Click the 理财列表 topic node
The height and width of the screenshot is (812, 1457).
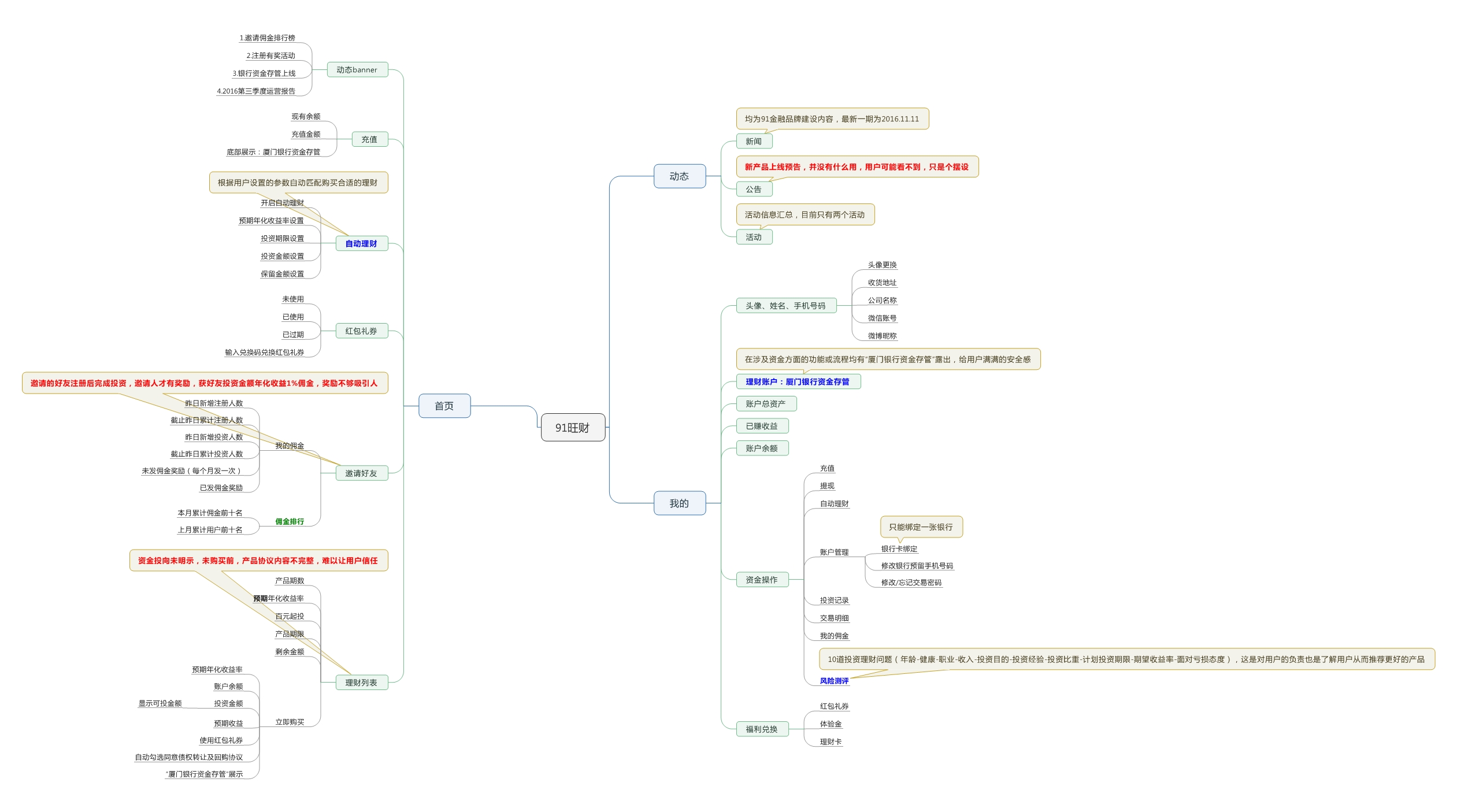click(361, 683)
